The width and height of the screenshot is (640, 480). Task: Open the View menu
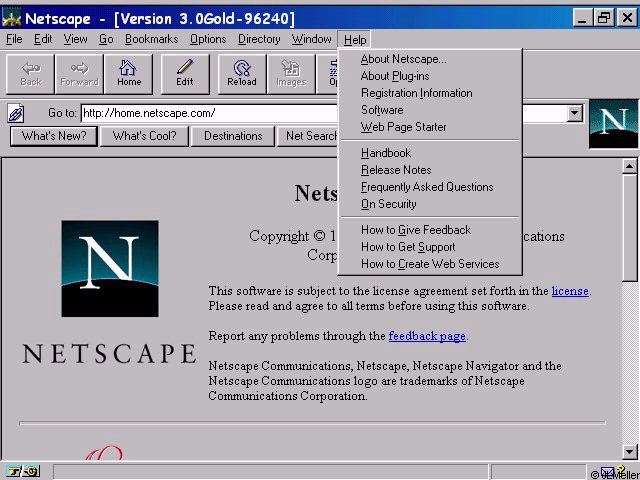click(x=75, y=39)
